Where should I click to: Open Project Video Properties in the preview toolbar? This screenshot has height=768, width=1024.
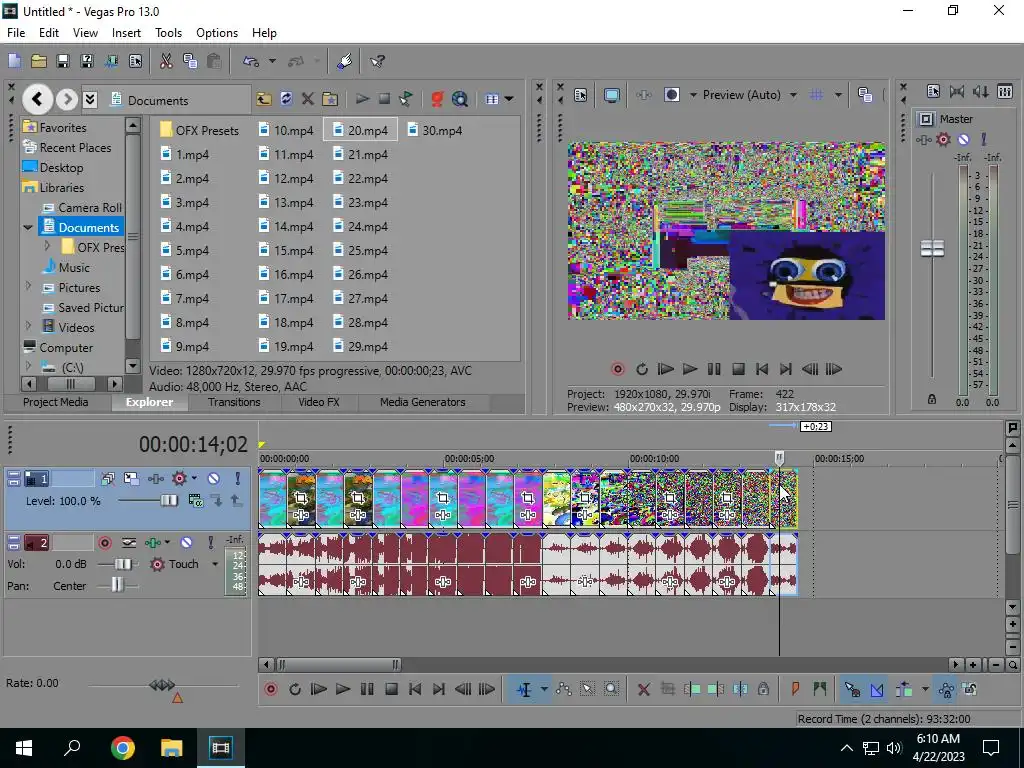pyautogui.click(x=581, y=95)
